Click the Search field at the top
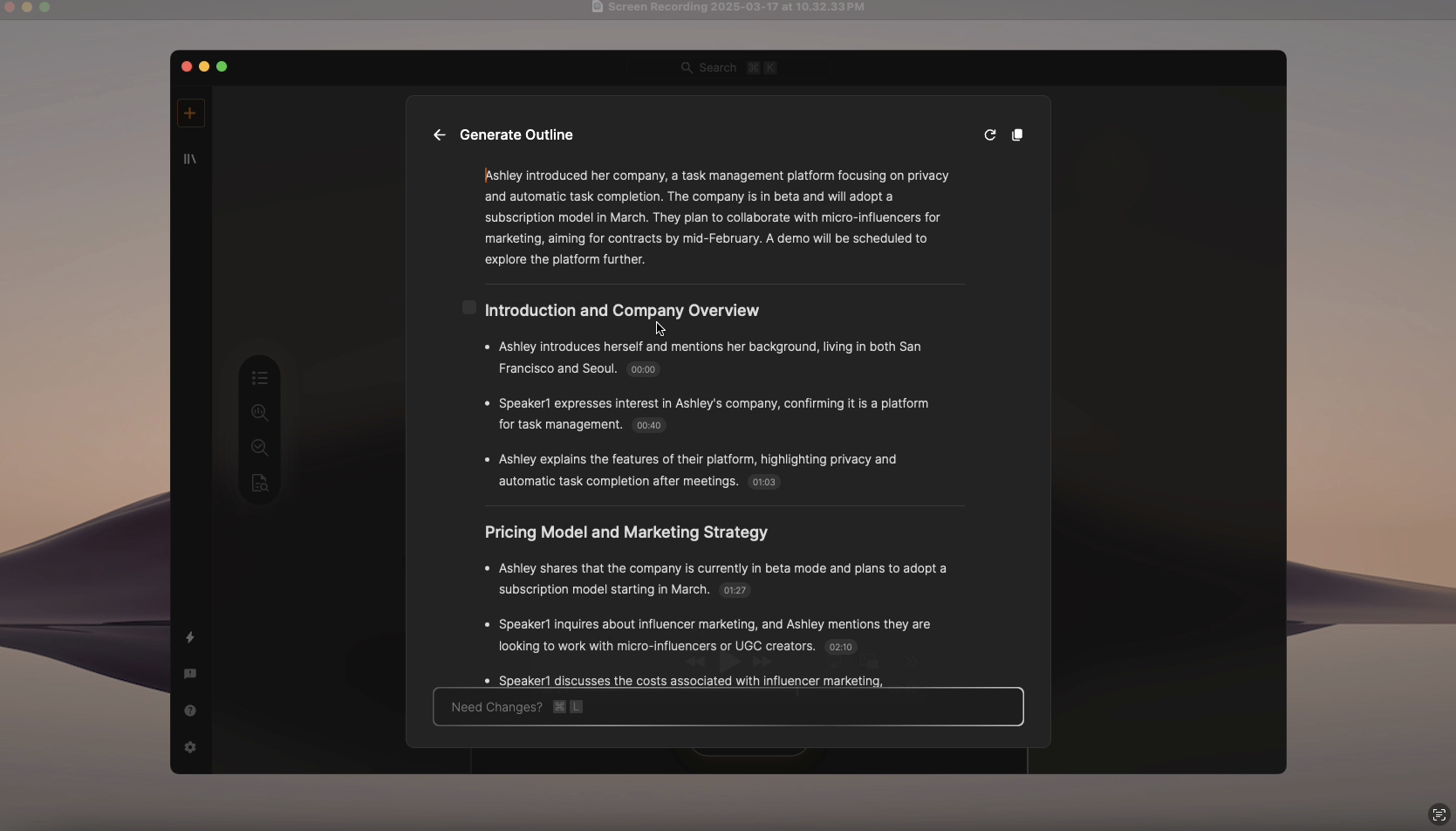This screenshot has height=831, width=1456. [x=728, y=66]
